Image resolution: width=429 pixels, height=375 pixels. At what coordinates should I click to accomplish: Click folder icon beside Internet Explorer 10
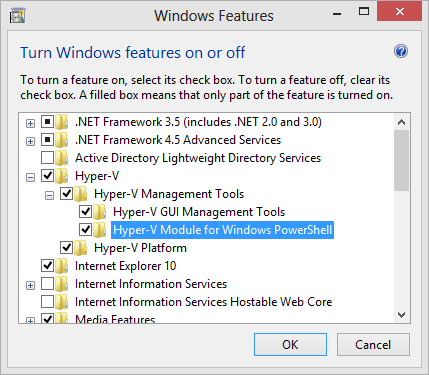coord(62,266)
